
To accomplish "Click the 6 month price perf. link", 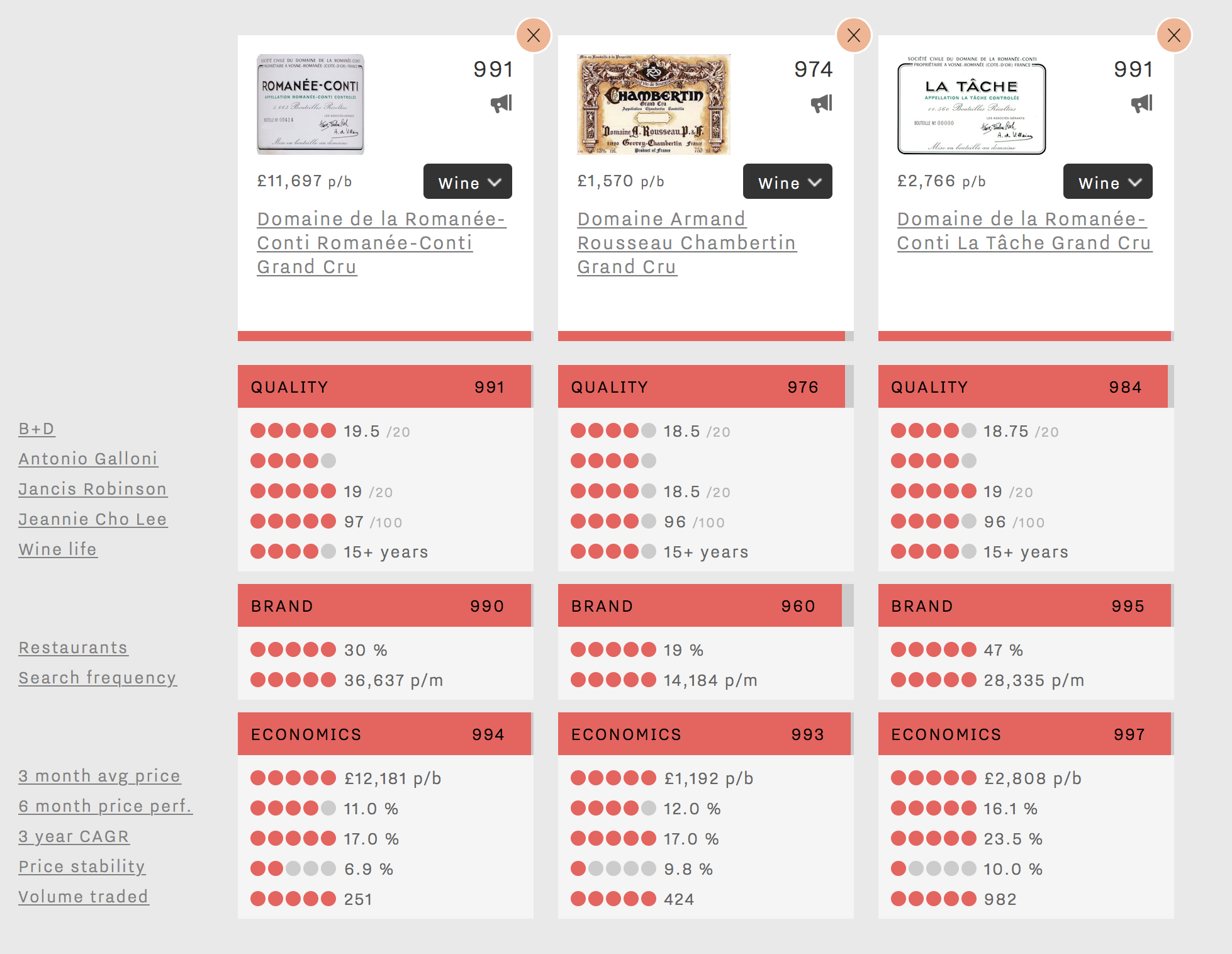I will [105, 807].
